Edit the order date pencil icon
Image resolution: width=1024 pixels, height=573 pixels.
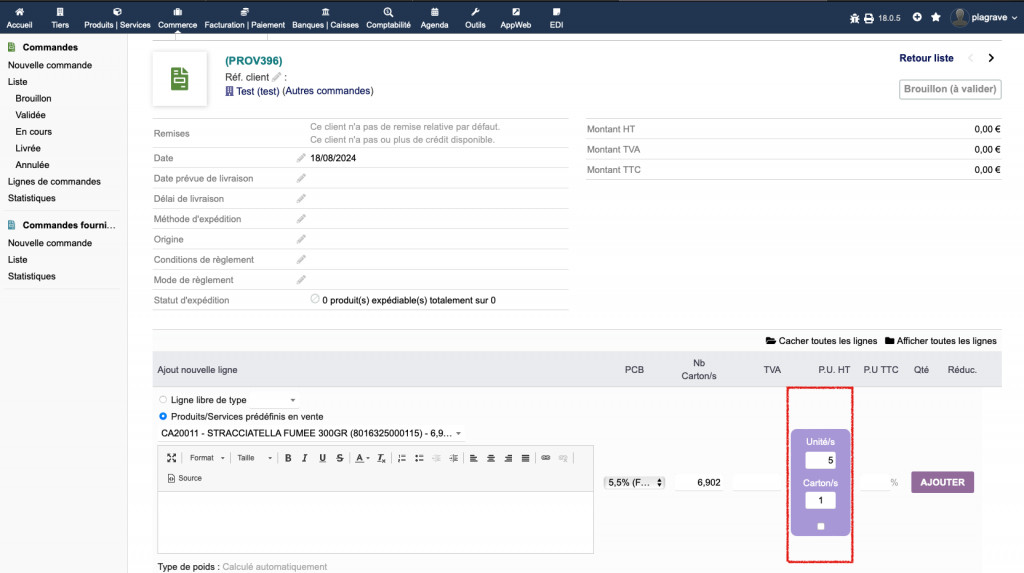301,158
